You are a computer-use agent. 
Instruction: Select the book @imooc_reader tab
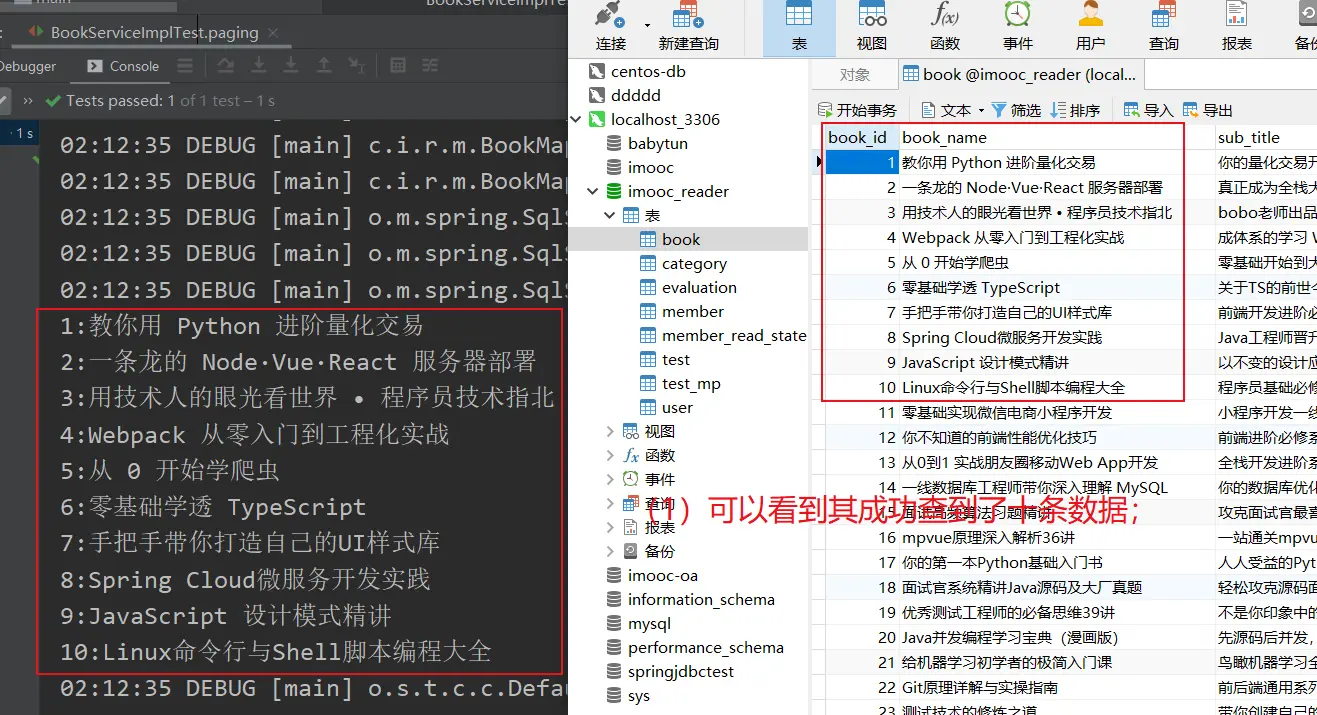point(1019,74)
